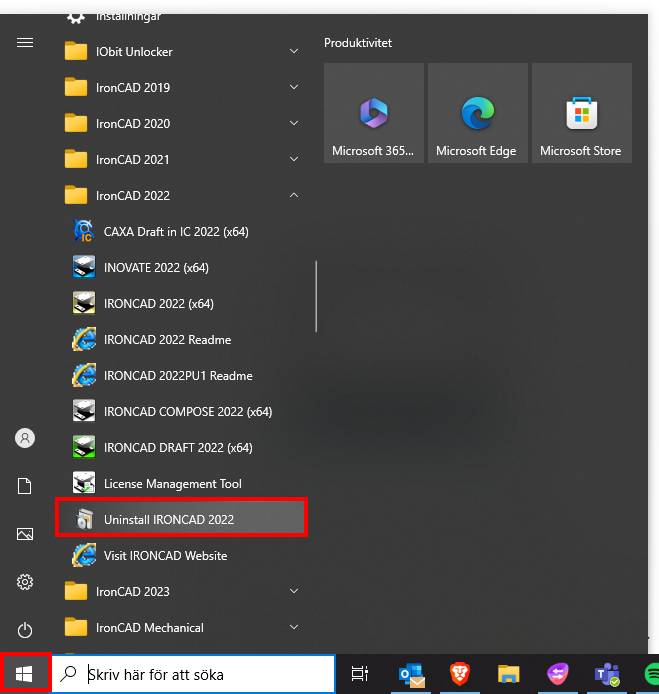Open IRONCAD 2022 Readme

(181, 339)
